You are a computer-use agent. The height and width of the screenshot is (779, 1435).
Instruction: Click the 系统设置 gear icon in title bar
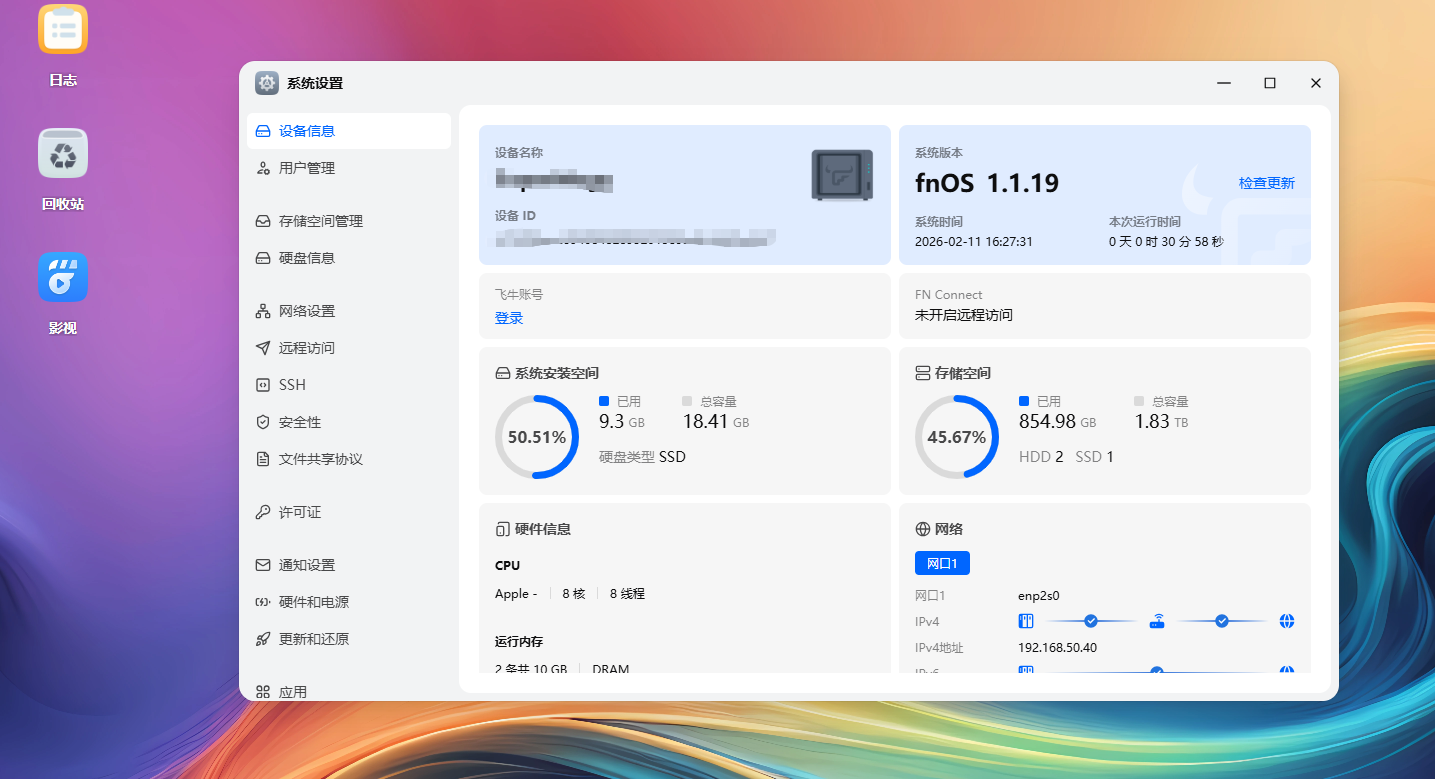coord(266,83)
